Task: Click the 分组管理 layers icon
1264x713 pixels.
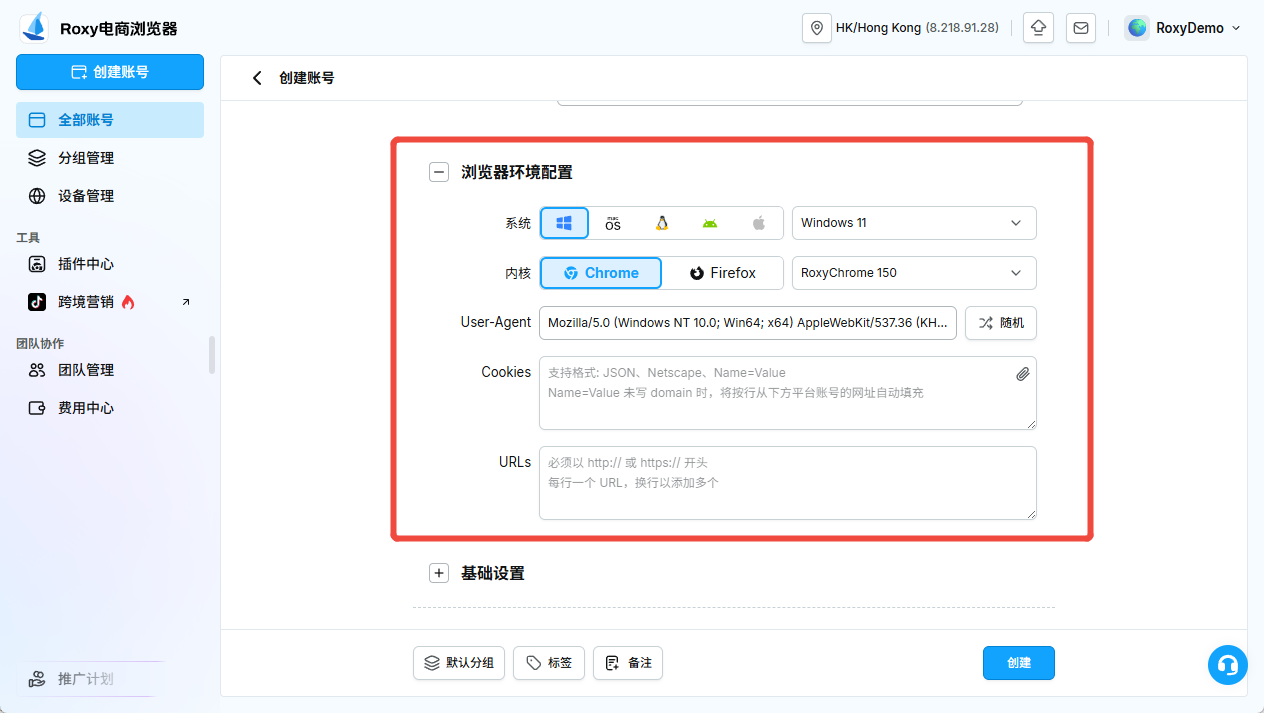Action: coord(37,158)
